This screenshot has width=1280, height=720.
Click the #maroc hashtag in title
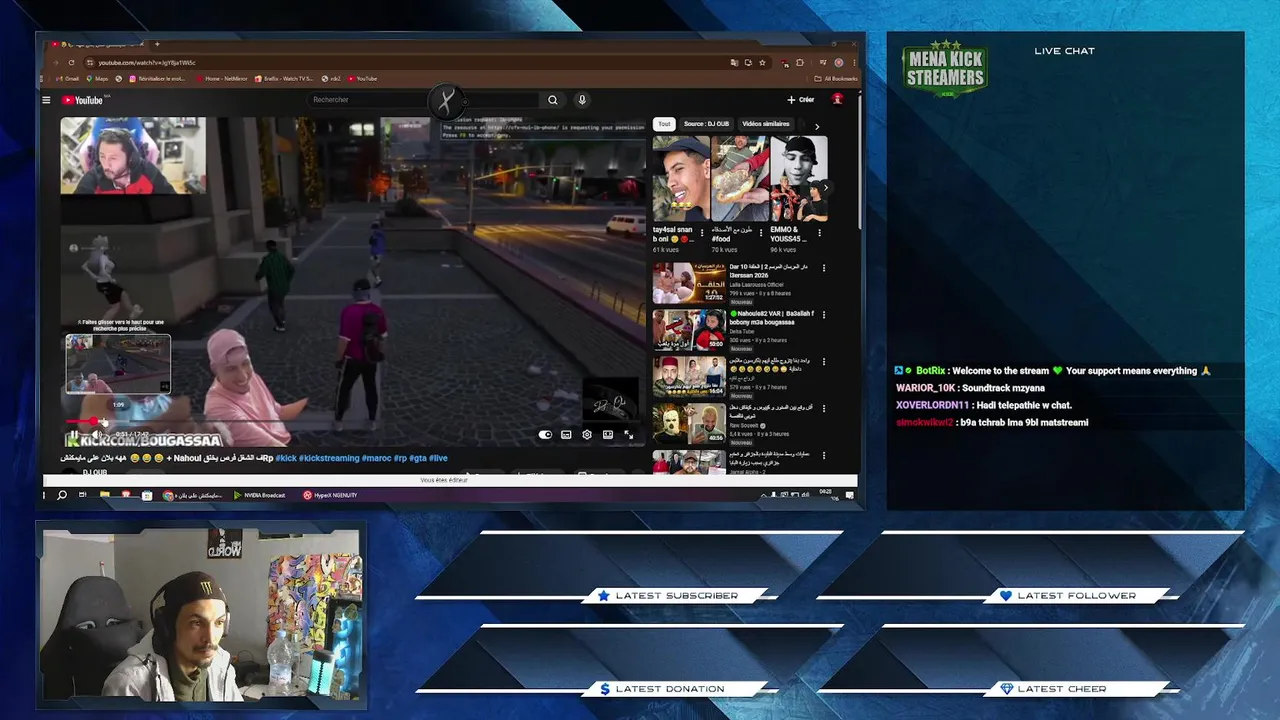375,458
